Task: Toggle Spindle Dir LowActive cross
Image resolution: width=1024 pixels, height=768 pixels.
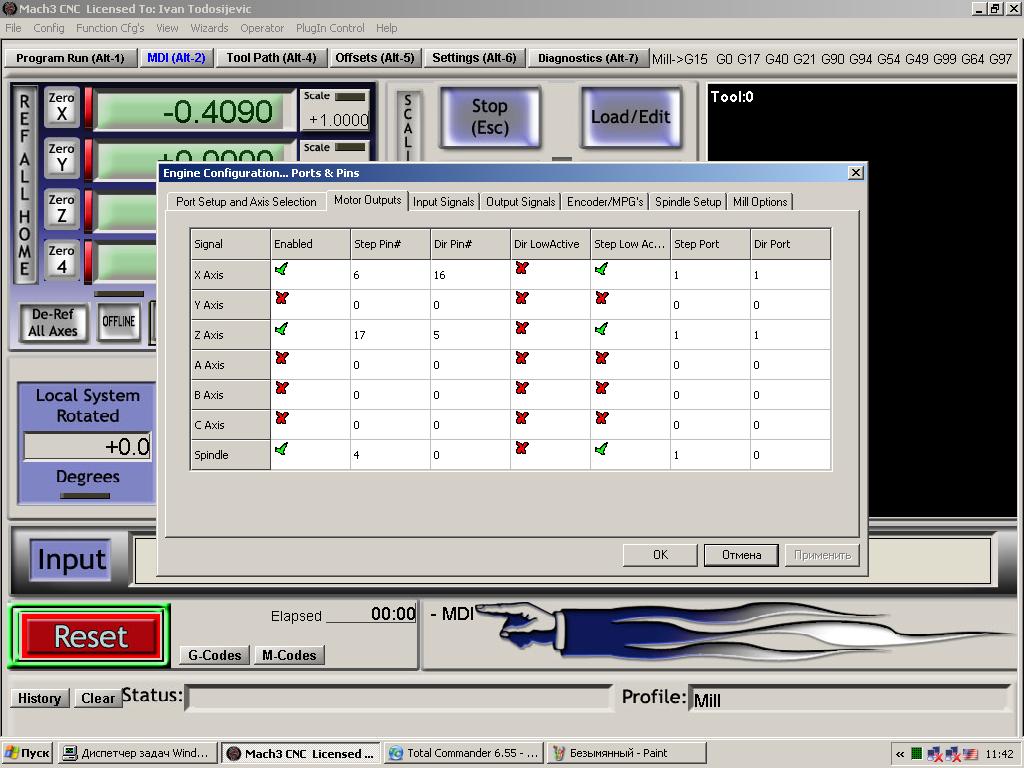Action: (x=521, y=449)
